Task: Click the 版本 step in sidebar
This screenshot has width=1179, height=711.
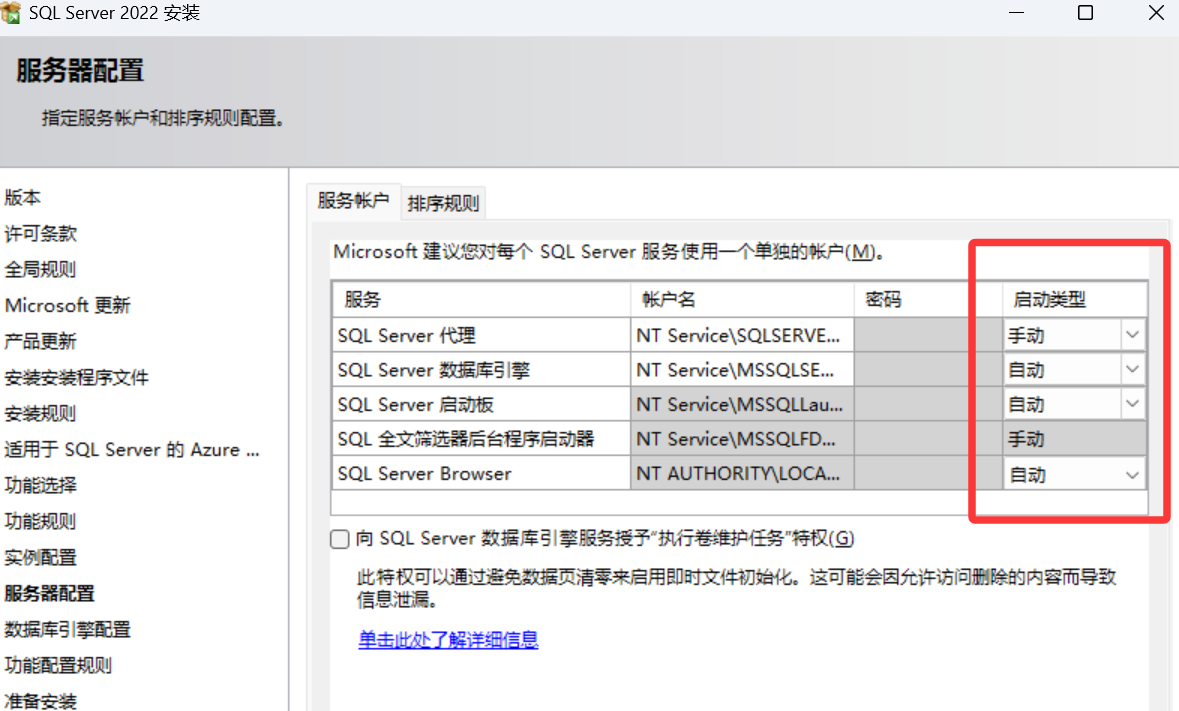Action: coord(23,198)
